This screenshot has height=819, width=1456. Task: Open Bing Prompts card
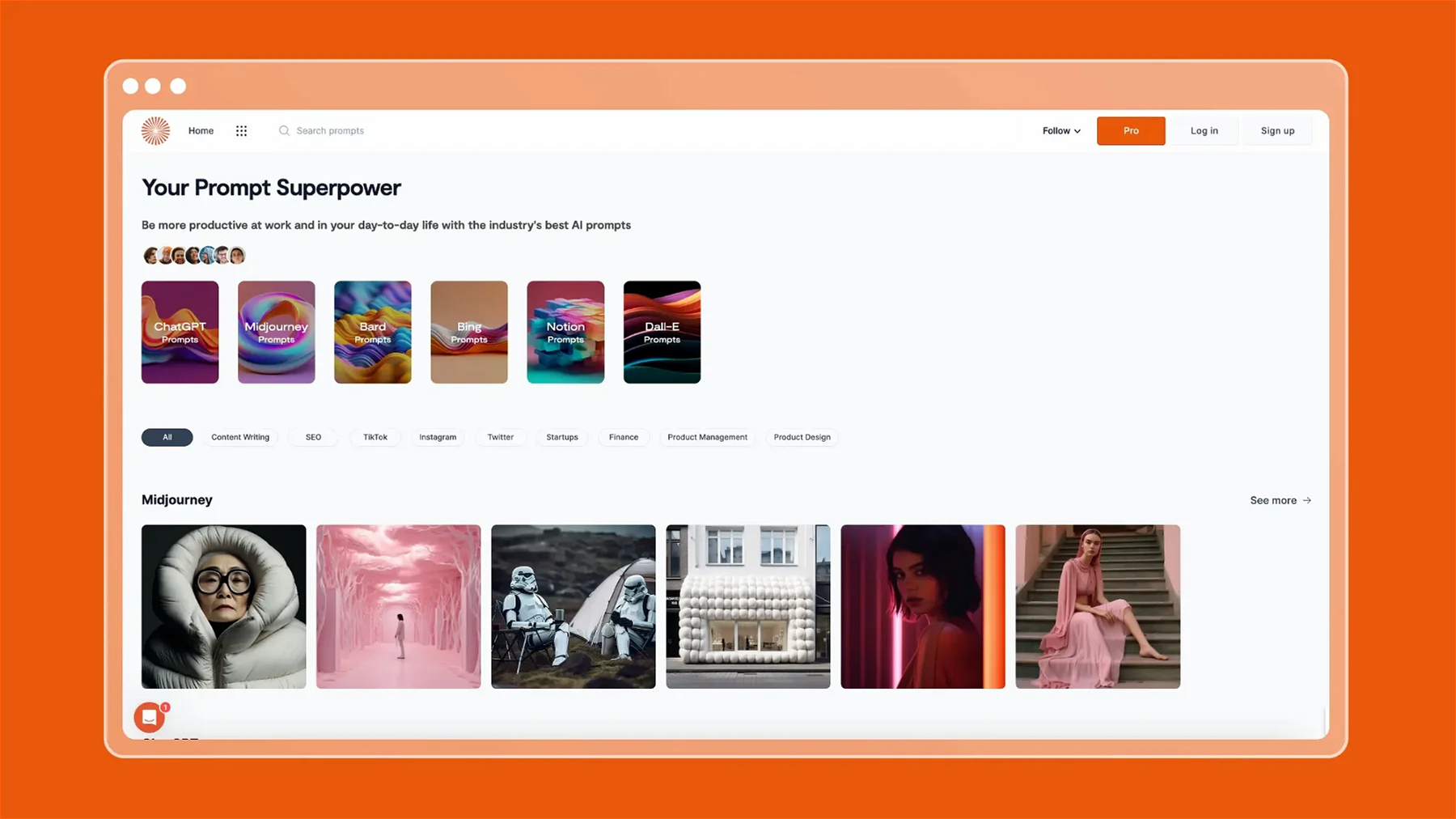click(x=469, y=332)
